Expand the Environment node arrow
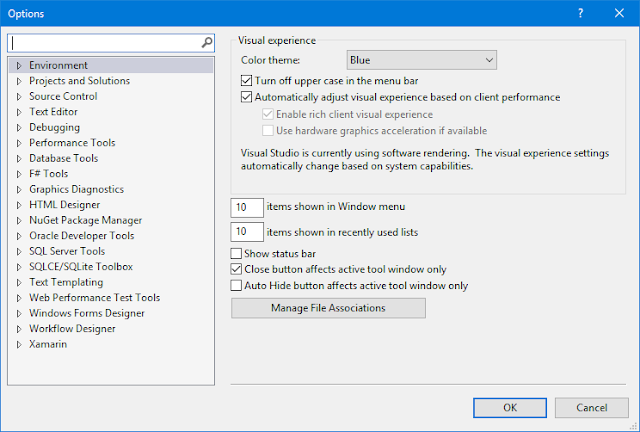The image size is (640, 432). click(x=19, y=65)
